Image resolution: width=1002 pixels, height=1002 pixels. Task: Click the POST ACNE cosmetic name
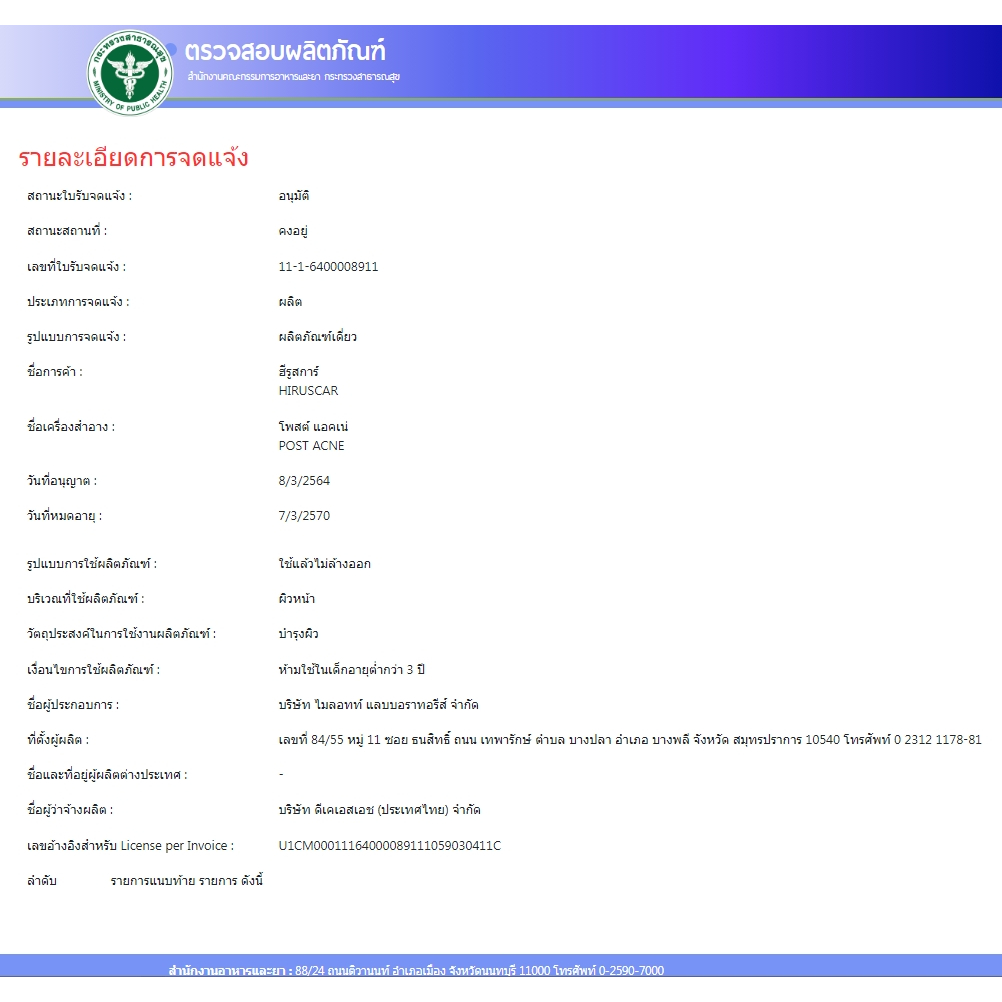click(311, 446)
